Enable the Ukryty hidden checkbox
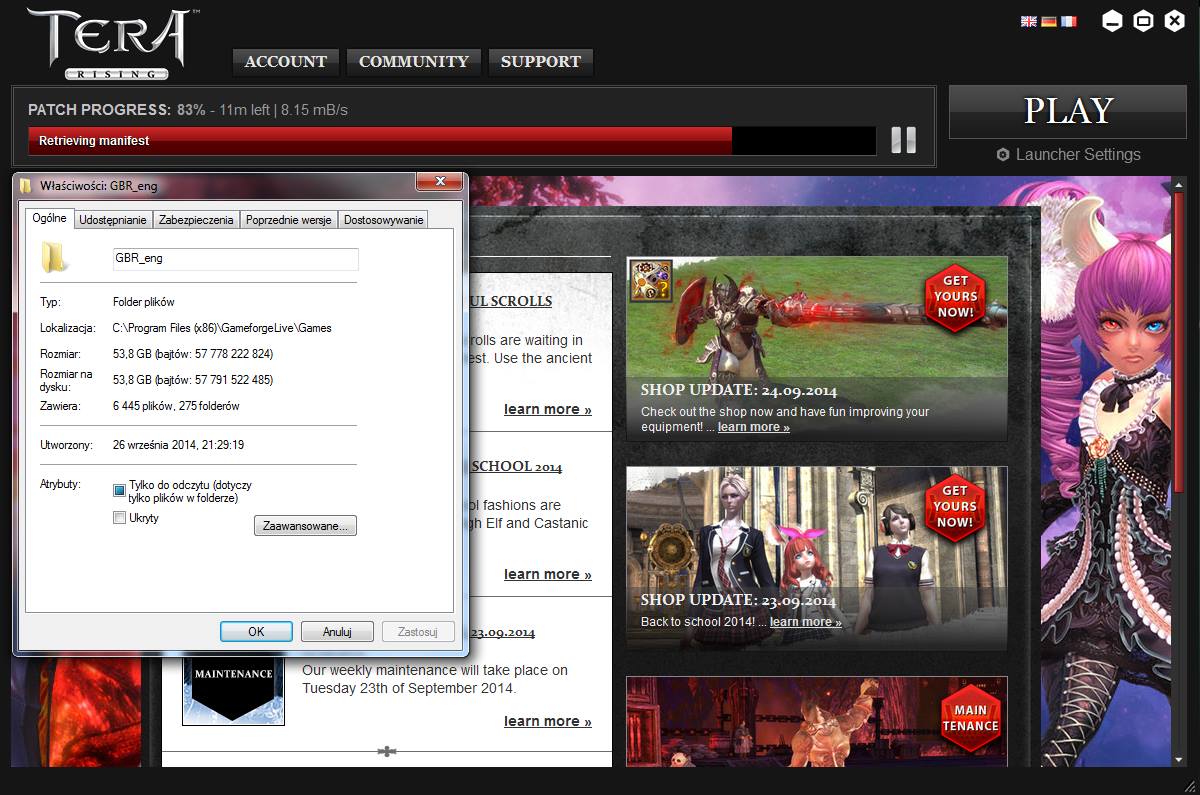1200x795 pixels. [120, 518]
